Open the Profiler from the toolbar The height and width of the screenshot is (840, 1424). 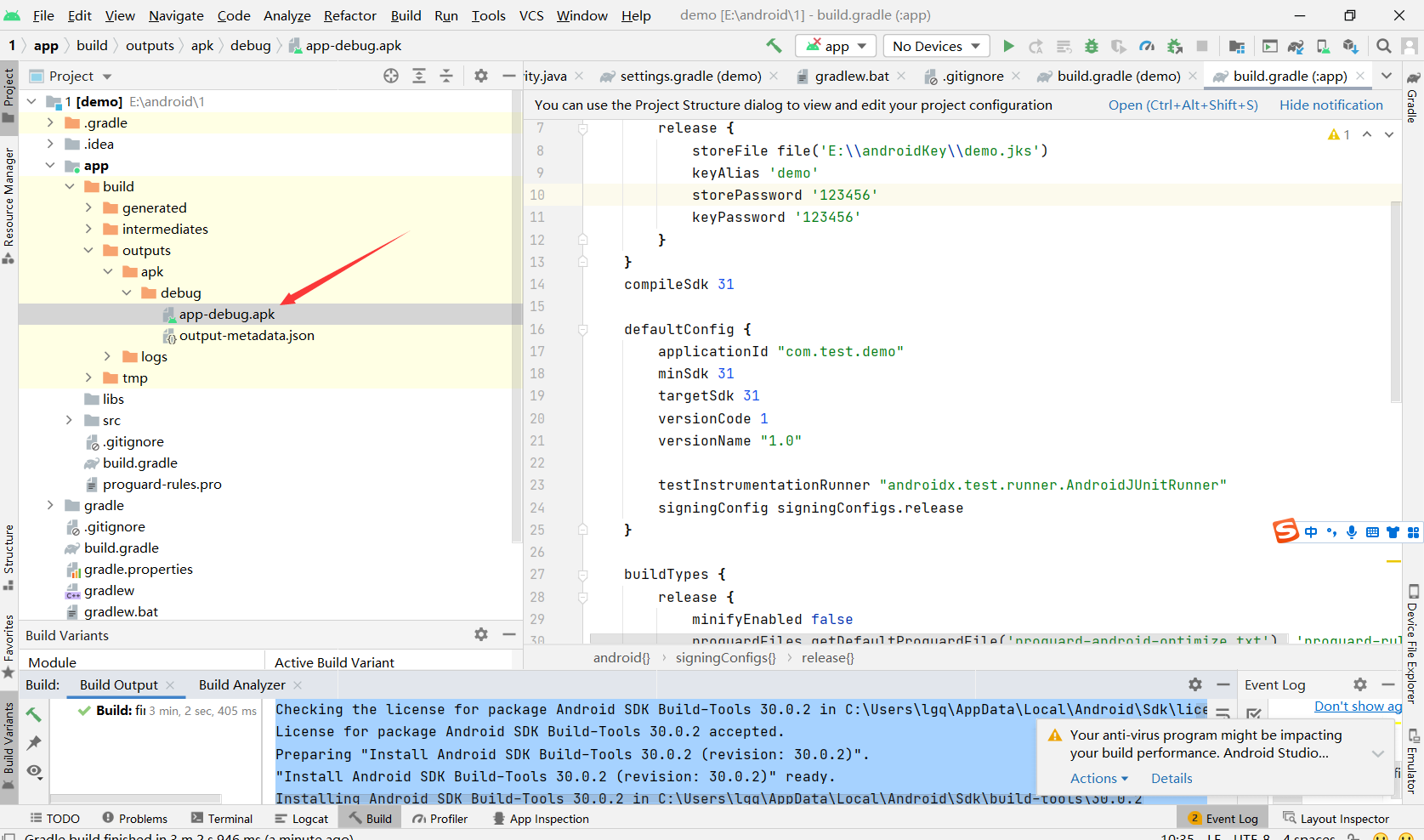pyautogui.click(x=1147, y=46)
